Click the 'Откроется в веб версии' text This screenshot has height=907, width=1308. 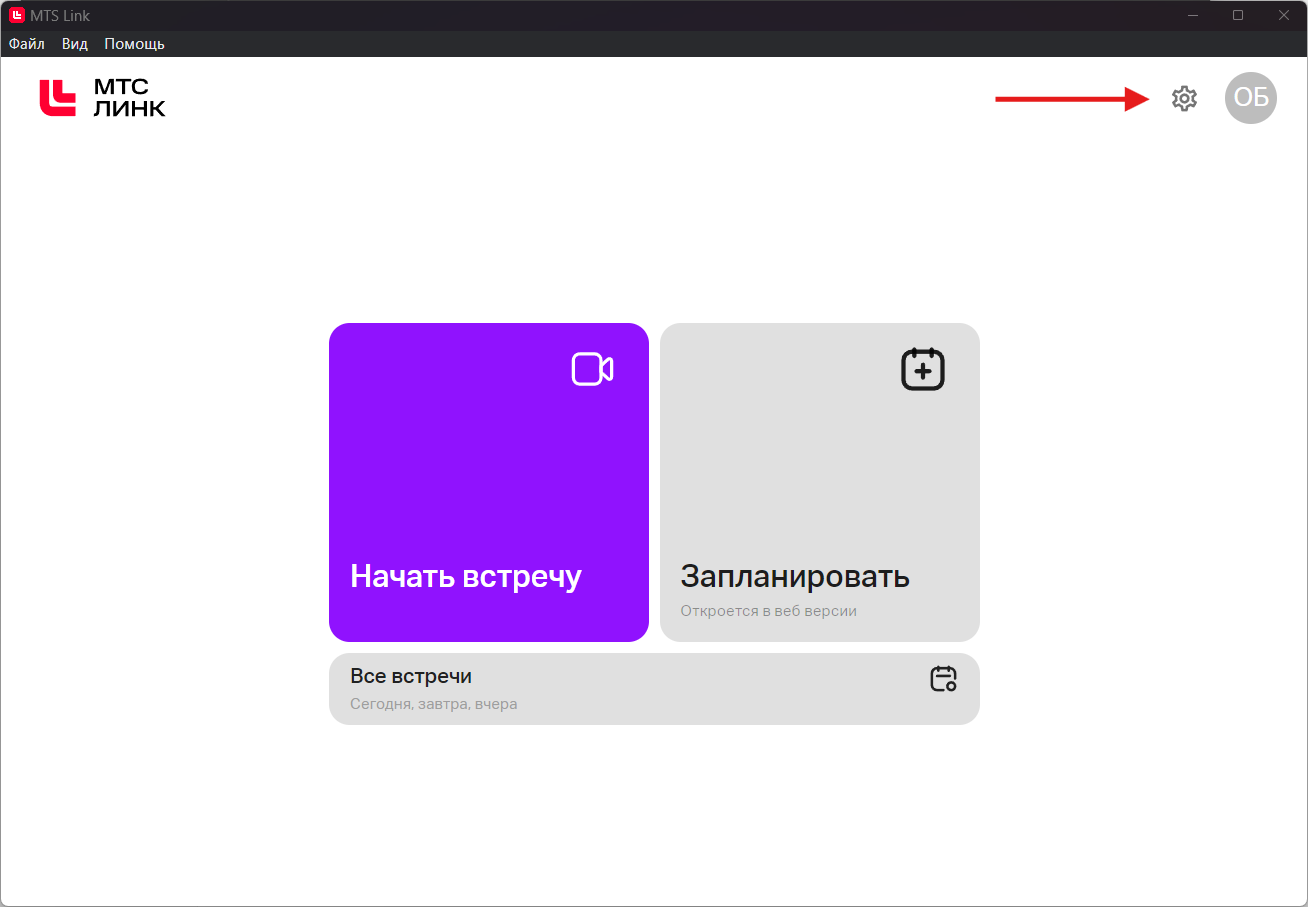[x=769, y=611]
